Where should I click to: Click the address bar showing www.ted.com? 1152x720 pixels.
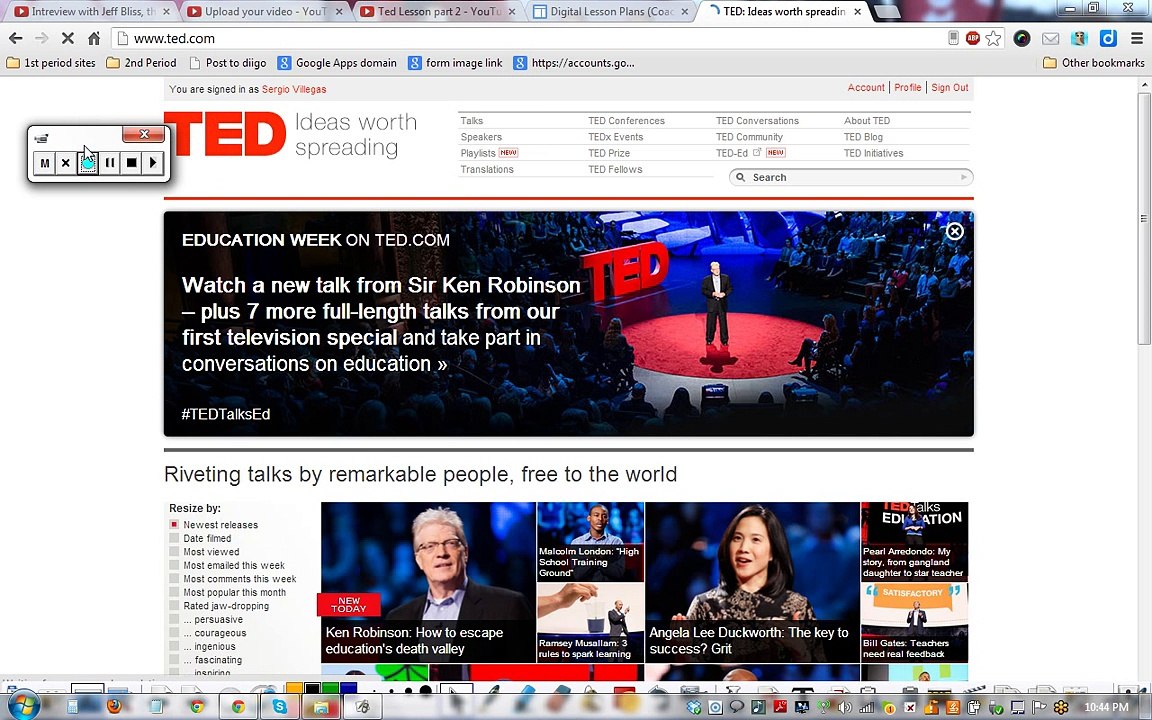529,38
